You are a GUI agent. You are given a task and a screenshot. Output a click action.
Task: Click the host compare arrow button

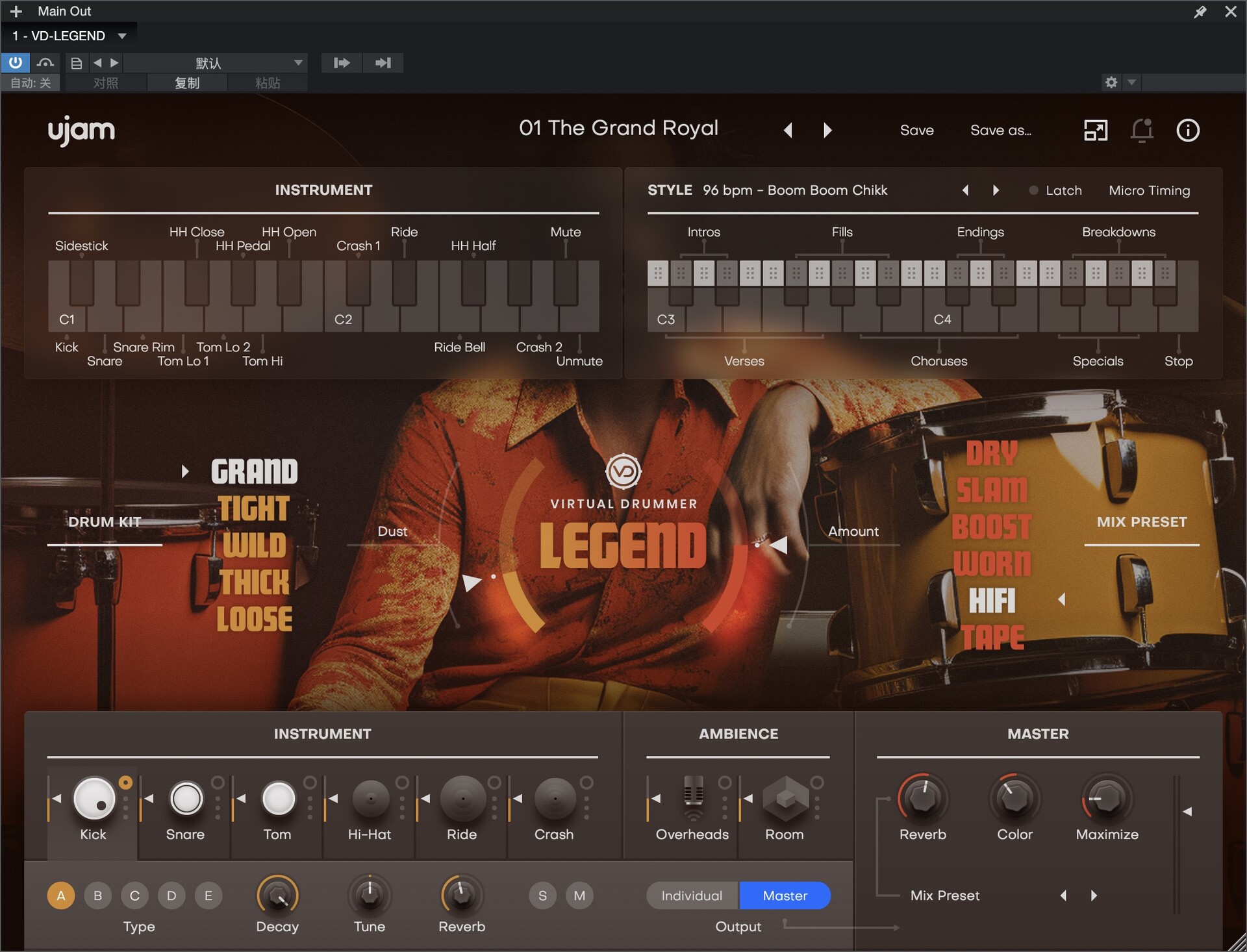click(342, 63)
